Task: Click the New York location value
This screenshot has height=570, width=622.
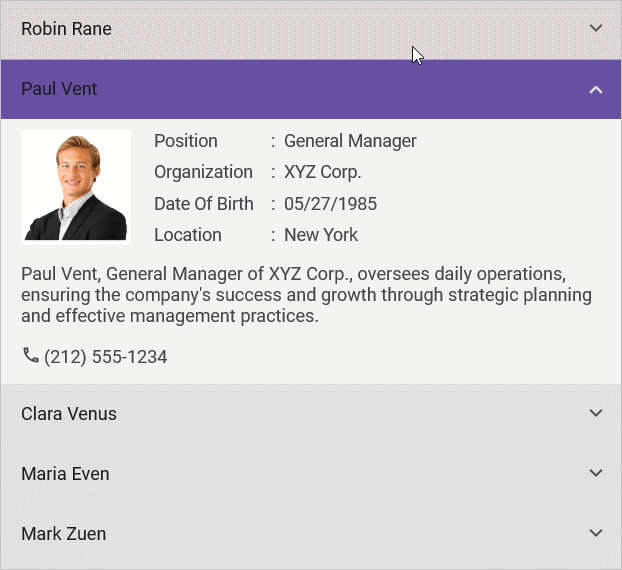Action: pos(321,235)
